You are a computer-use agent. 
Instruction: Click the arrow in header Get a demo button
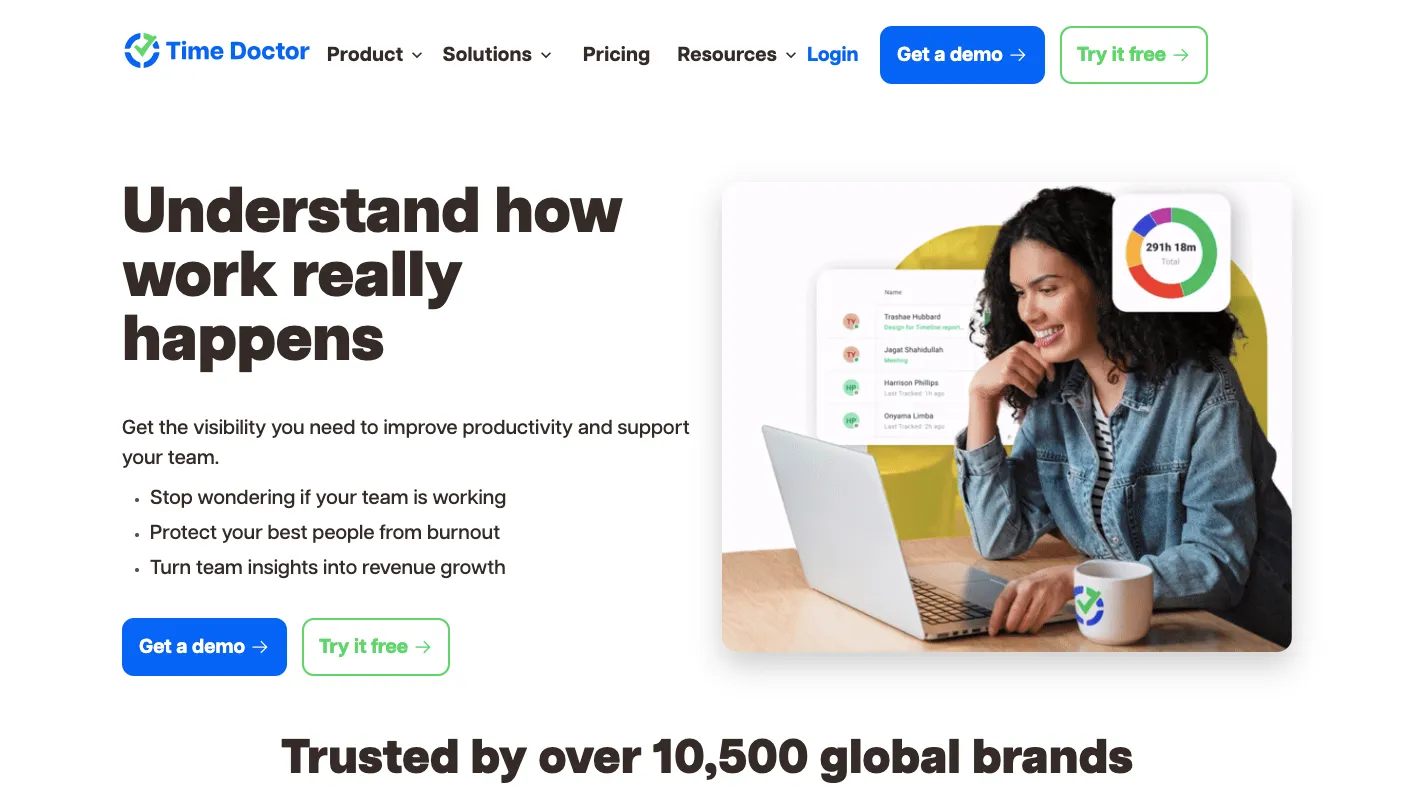[1018, 55]
